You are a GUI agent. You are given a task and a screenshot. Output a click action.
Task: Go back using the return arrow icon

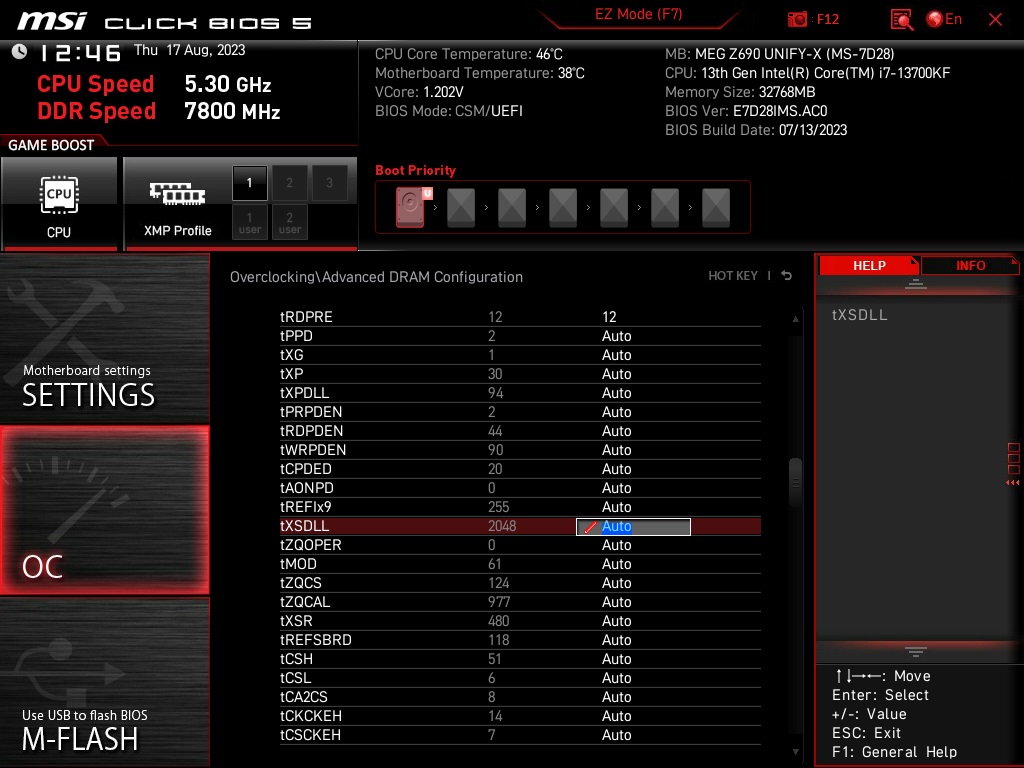pos(787,276)
